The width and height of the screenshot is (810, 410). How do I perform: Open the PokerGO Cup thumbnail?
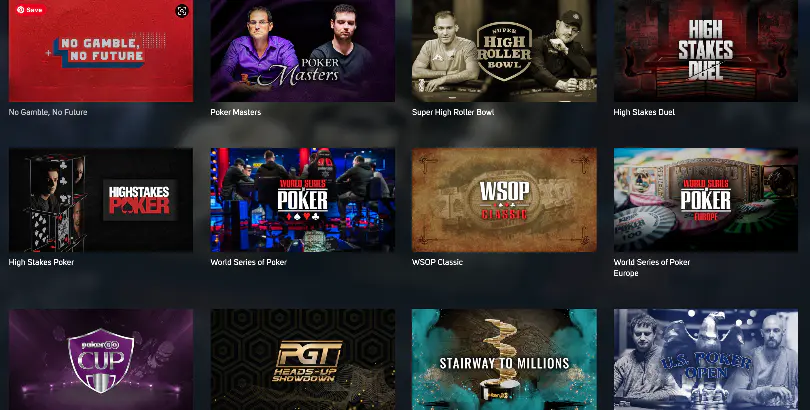click(101, 359)
